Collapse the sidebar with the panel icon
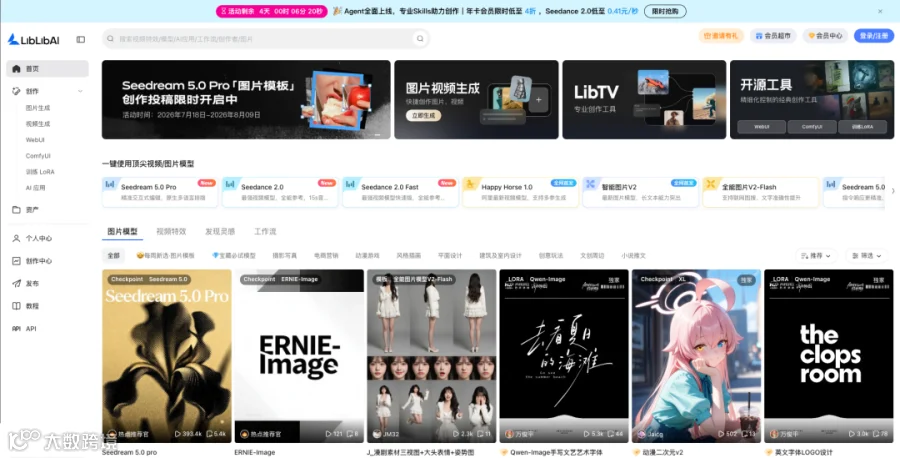 pos(80,40)
